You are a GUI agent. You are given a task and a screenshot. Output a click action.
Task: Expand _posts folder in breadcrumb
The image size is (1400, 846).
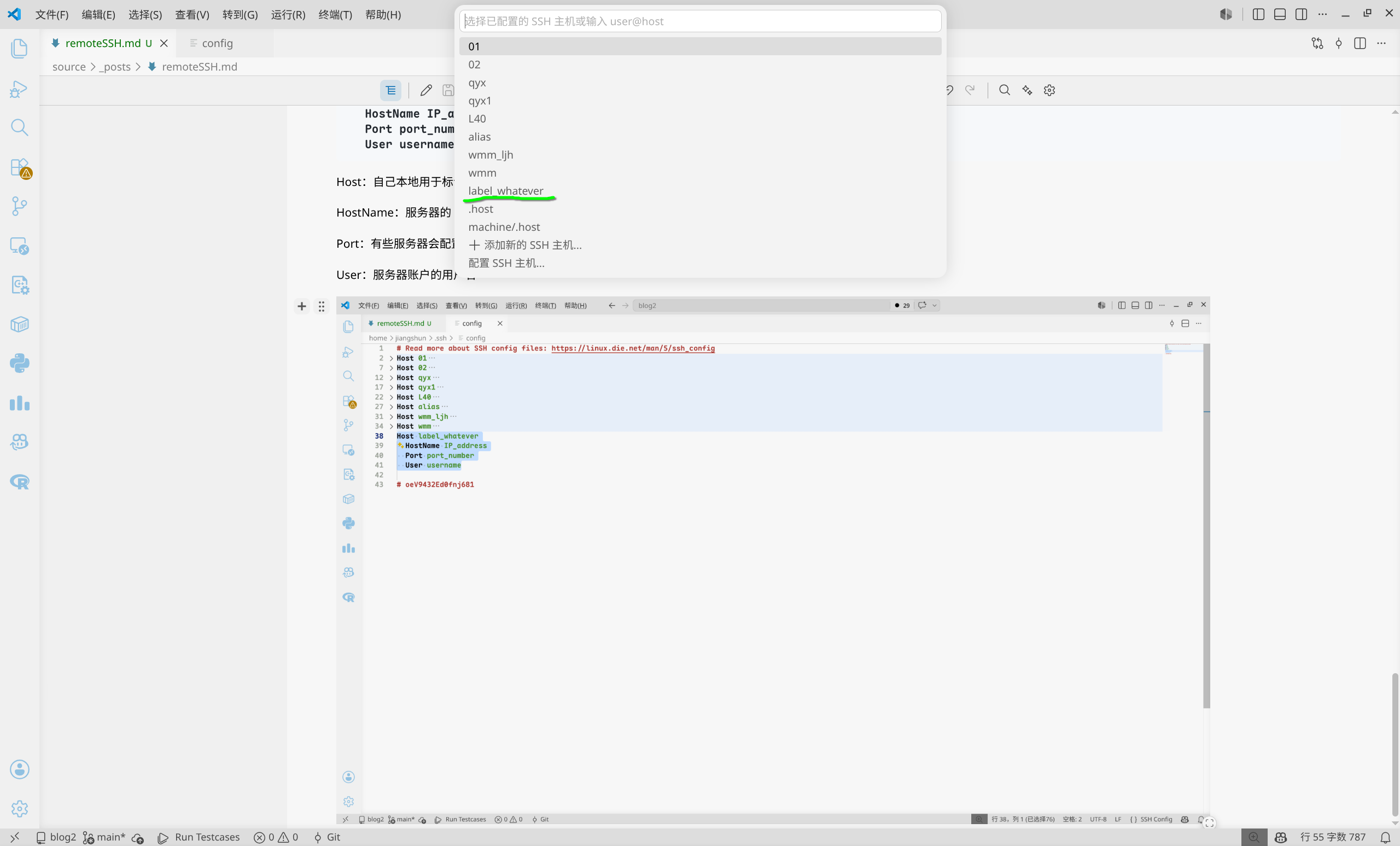(115, 67)
